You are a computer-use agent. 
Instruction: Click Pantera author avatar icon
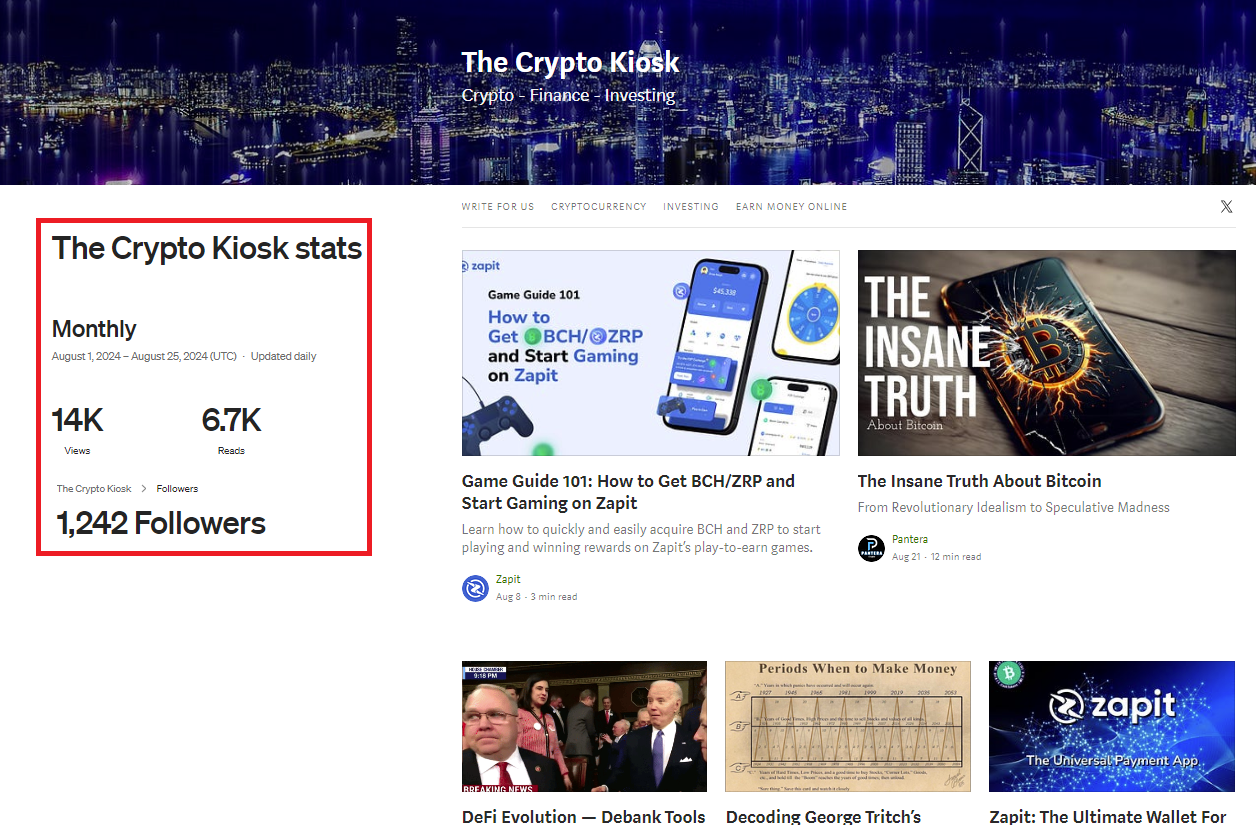coord(871,548)
